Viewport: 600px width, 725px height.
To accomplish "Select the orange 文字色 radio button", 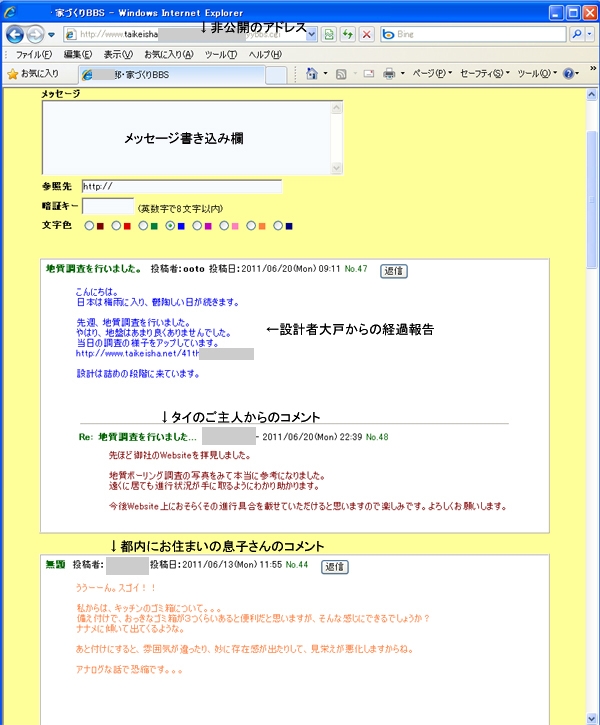I will (x=251, y=226).
